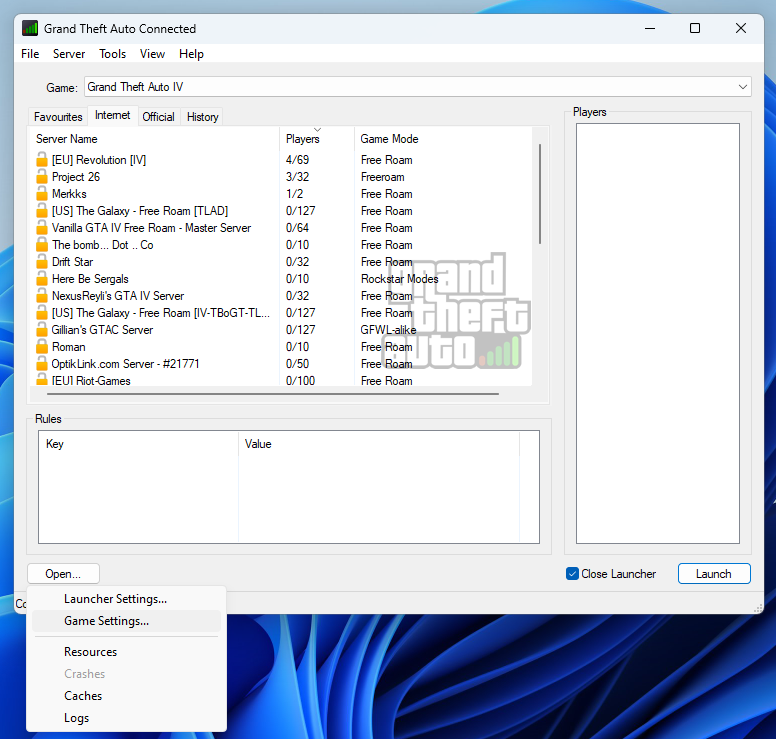Select the Drift Star server row
776x739 pixels.
pos(281,261)
